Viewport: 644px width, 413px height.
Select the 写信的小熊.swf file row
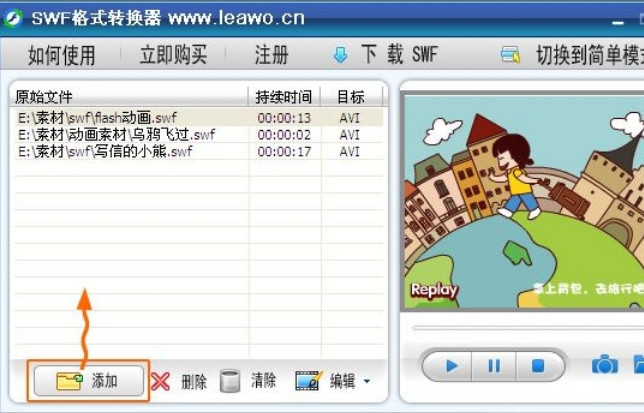198,151
